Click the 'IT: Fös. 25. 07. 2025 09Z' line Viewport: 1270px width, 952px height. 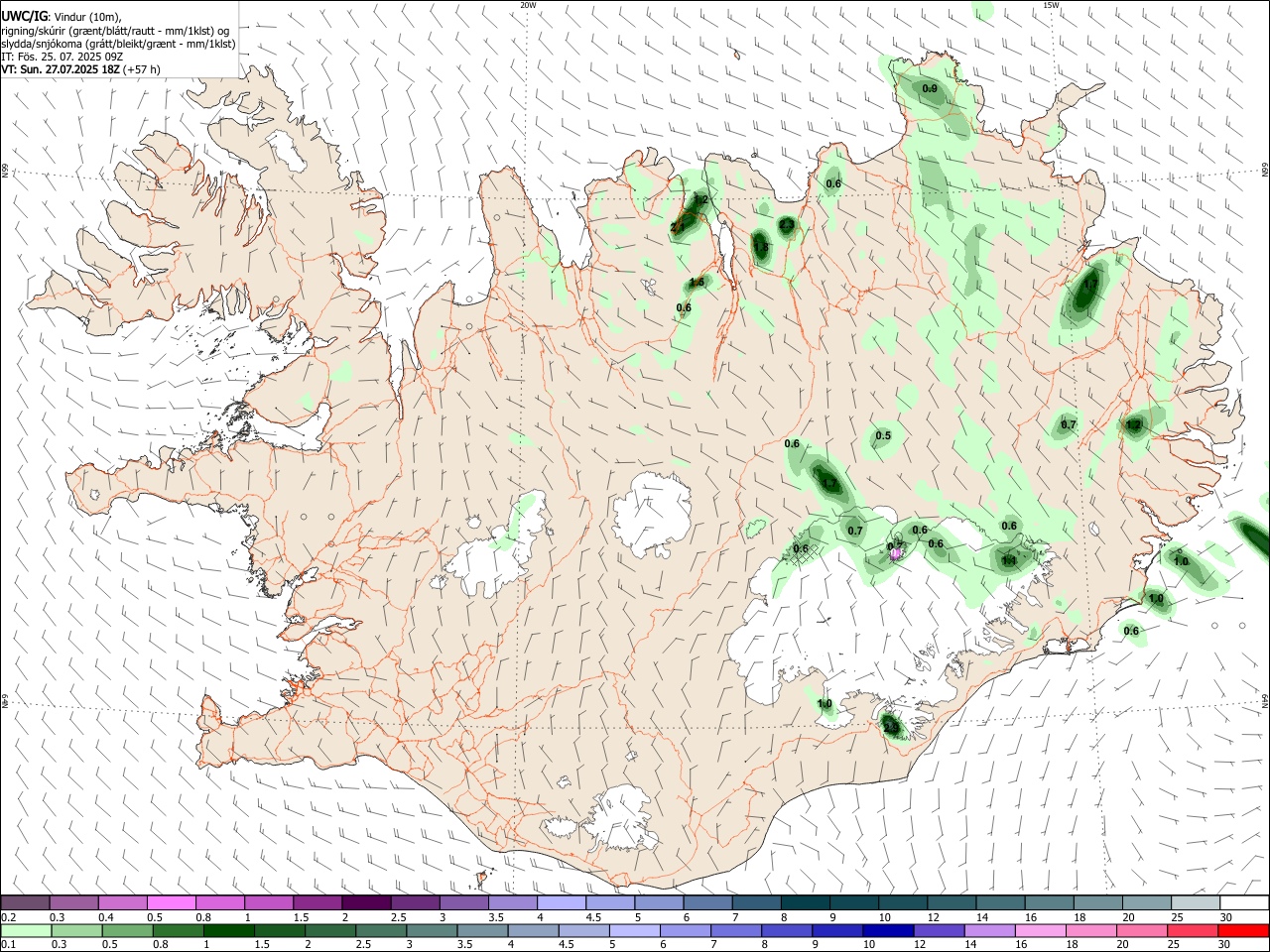coord(62,57)
